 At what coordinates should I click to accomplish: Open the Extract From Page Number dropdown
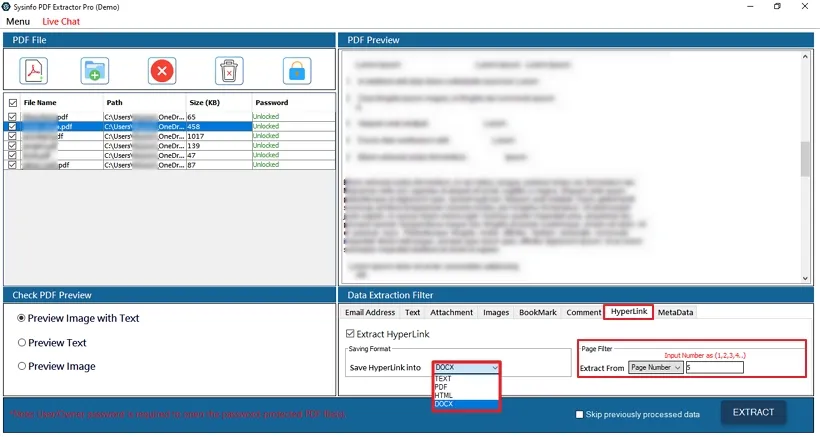(x=656, y=367)
